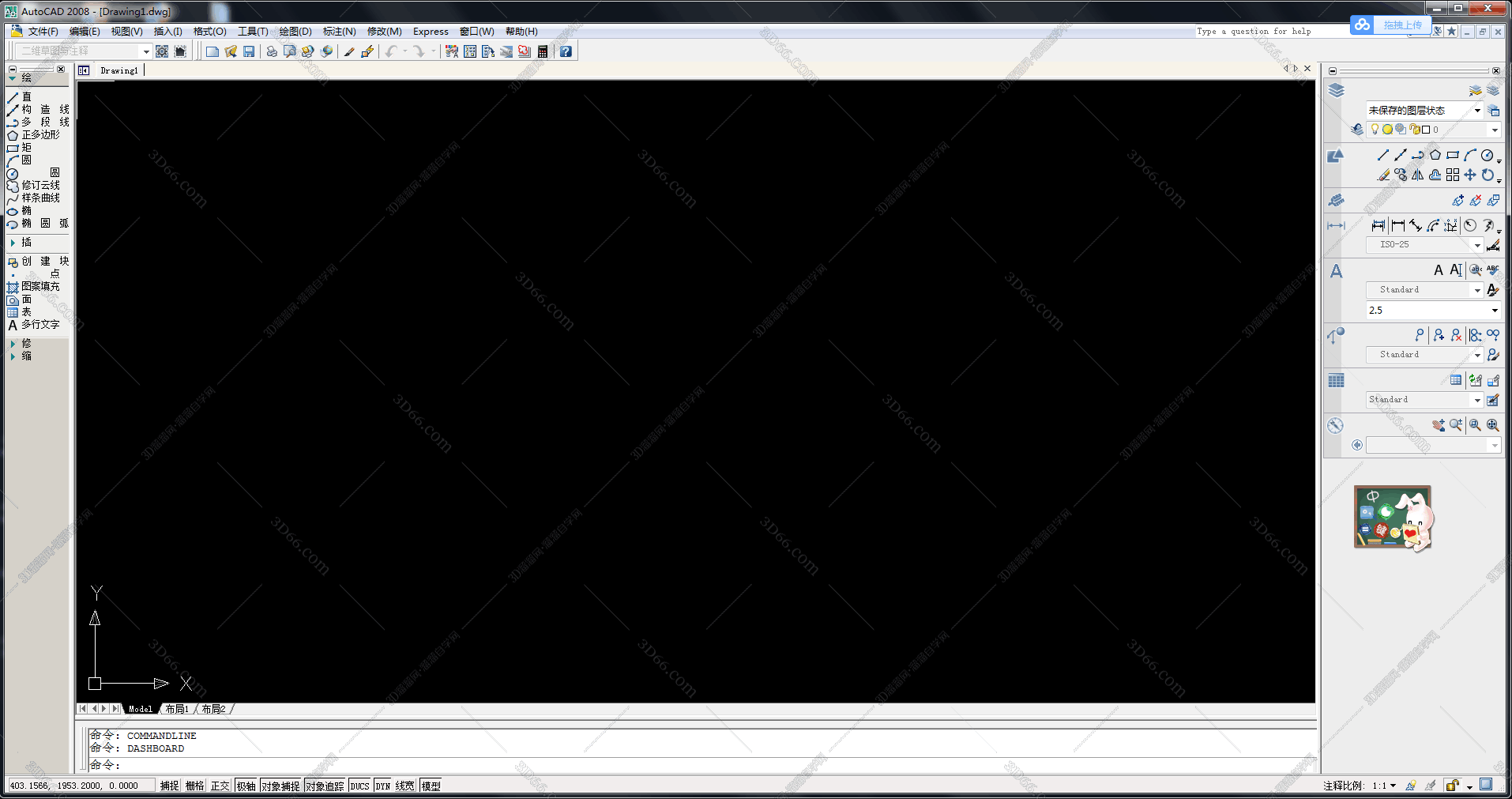Click the Save icon in toolbar

coord(249,51)
